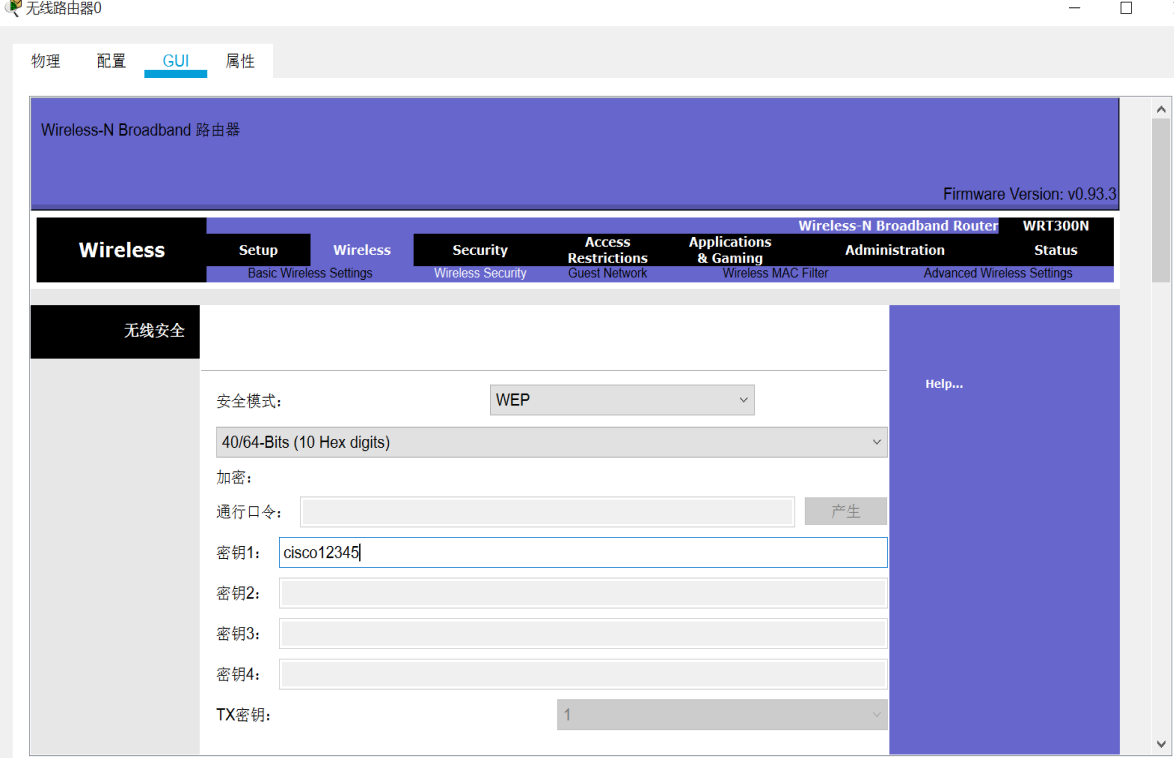This screenshot has width=1174, height=758.
Task: Open Wireless MAC Filter submenu
Action: [x=775, y=273]
